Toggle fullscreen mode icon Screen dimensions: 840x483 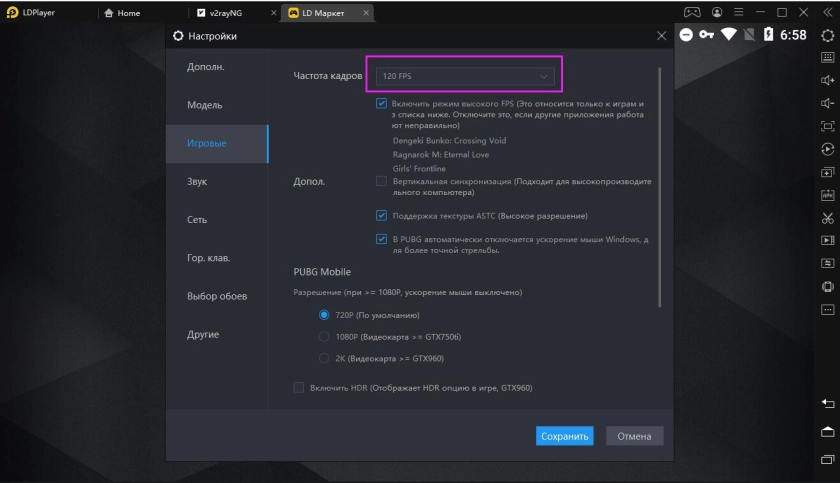(x=828, y=126)
